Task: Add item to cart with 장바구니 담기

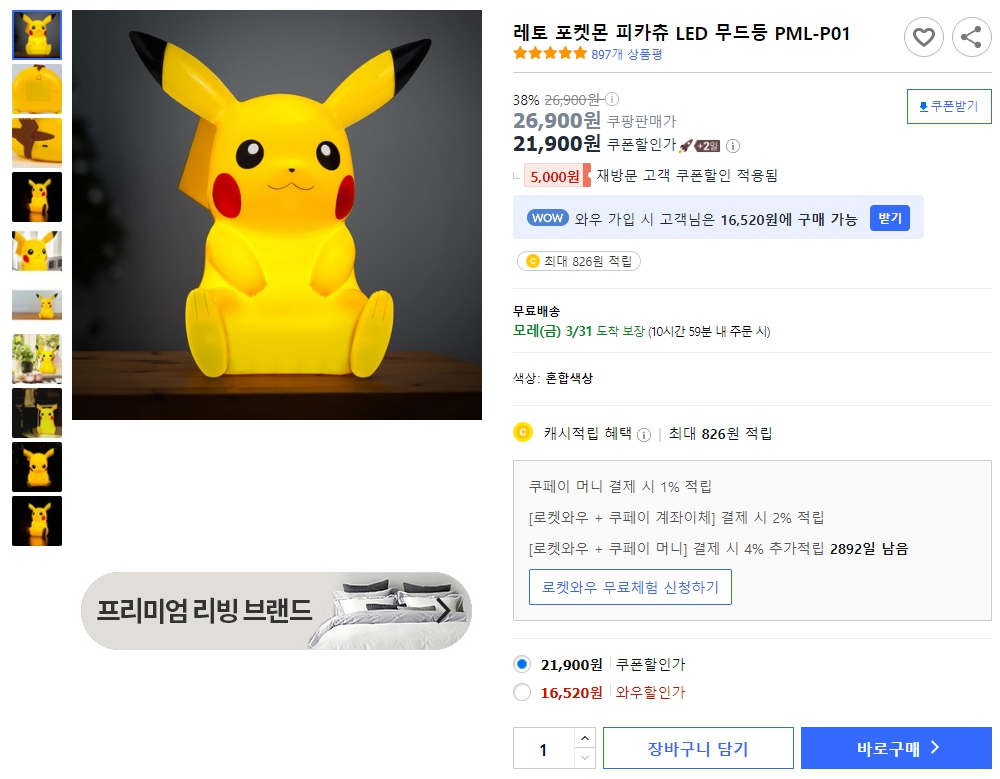Action: [x=698, y=747]
